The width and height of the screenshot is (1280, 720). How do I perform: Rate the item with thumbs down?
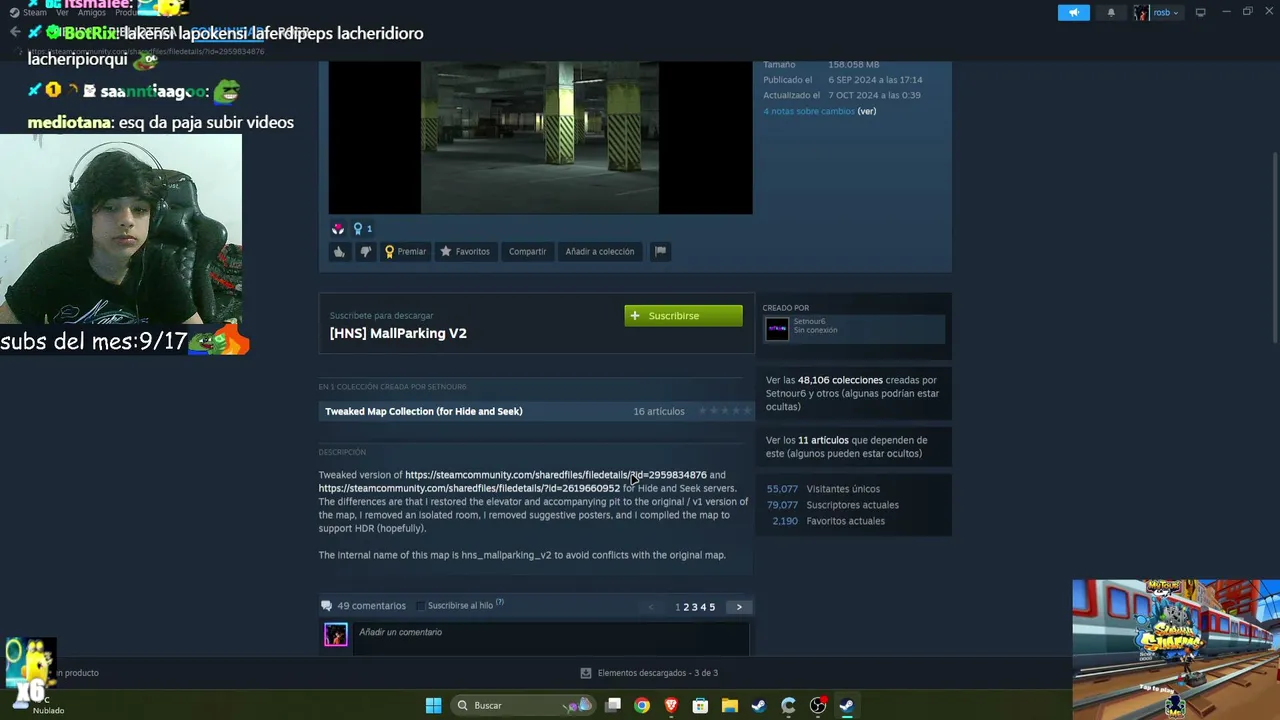[365, 252]
